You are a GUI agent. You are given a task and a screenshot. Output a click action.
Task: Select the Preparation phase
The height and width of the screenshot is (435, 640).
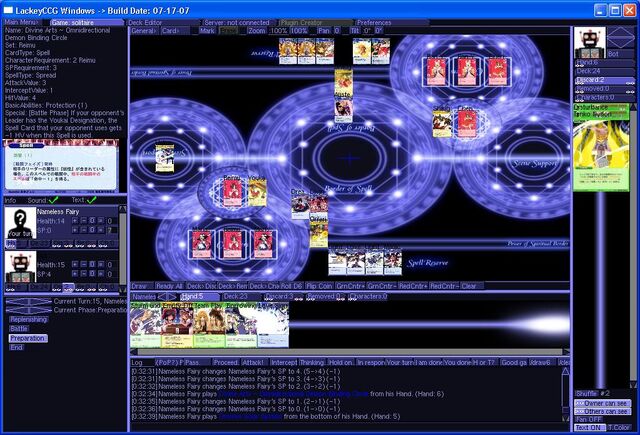(x=28, y=338)
